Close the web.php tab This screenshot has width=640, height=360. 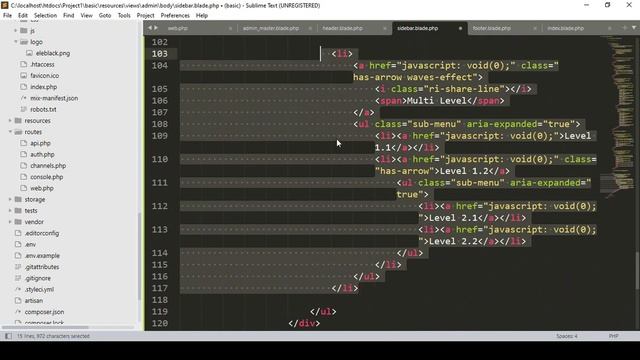pos(230,28)
